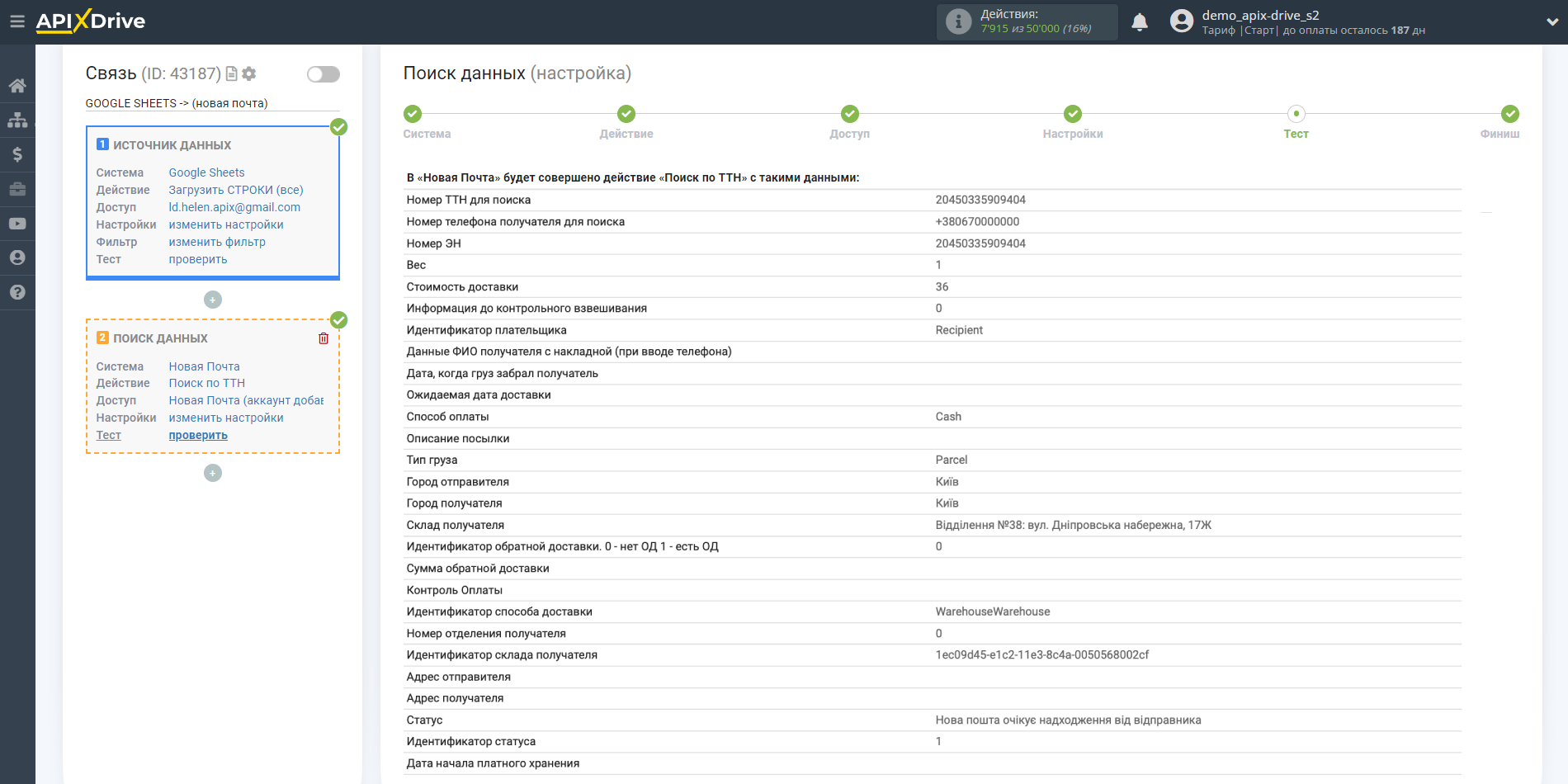
Task: Click the ИСТОЧНИК ДАННЫХ block header
Action: [x=172, y=145]
